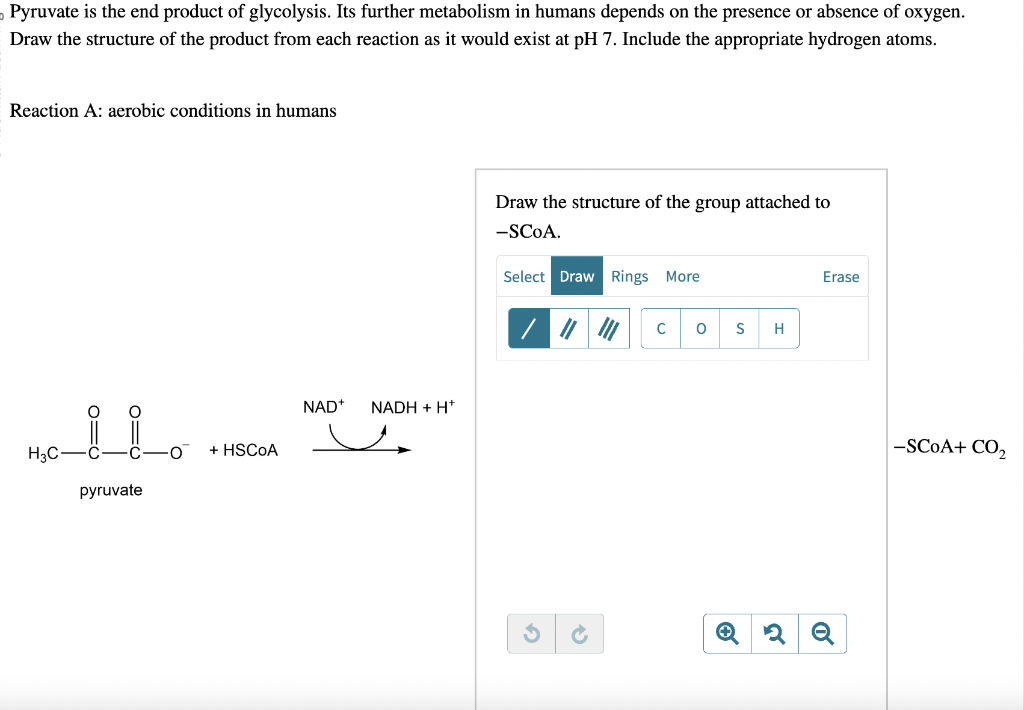Zoom out of the structure canvas
Viewport: 1024px width, 710px height.
coord(822,633)
